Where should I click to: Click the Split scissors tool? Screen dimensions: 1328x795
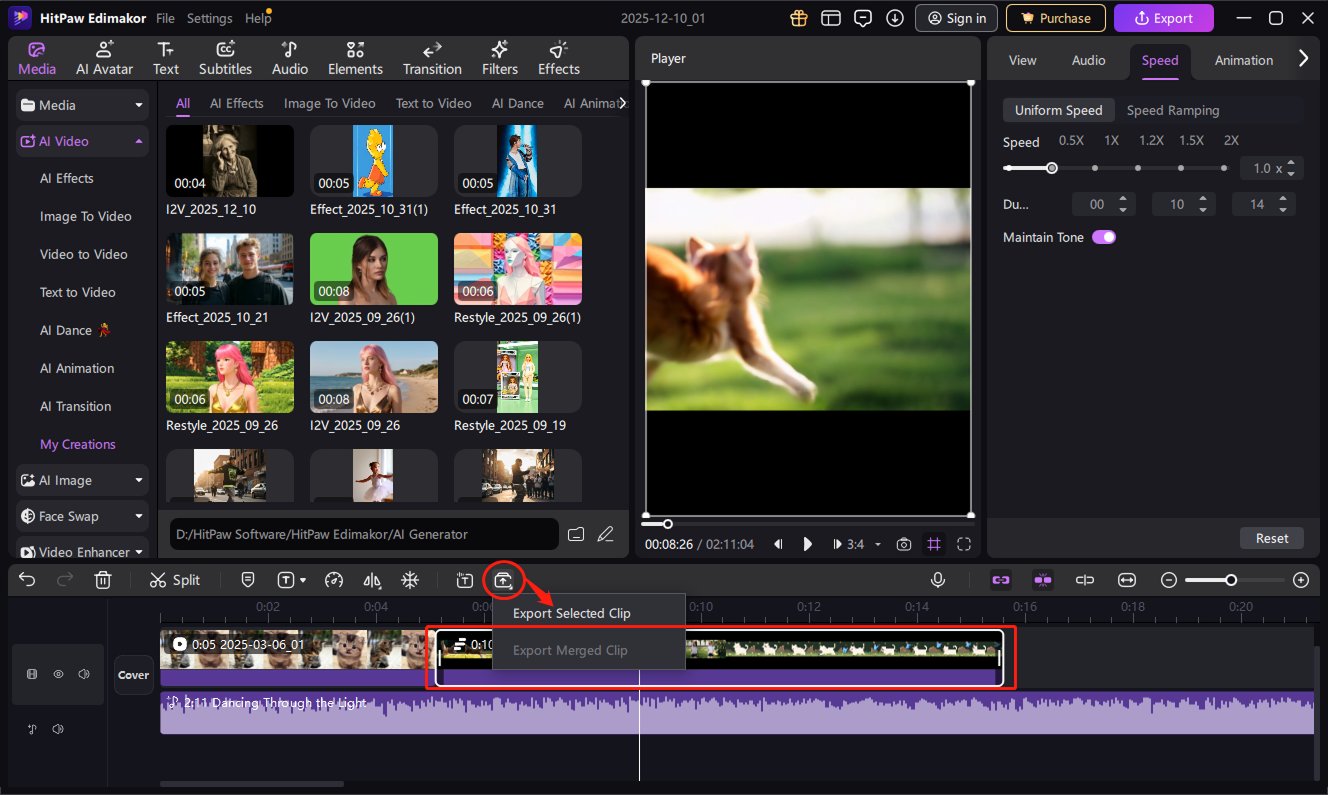pos(174,580)
